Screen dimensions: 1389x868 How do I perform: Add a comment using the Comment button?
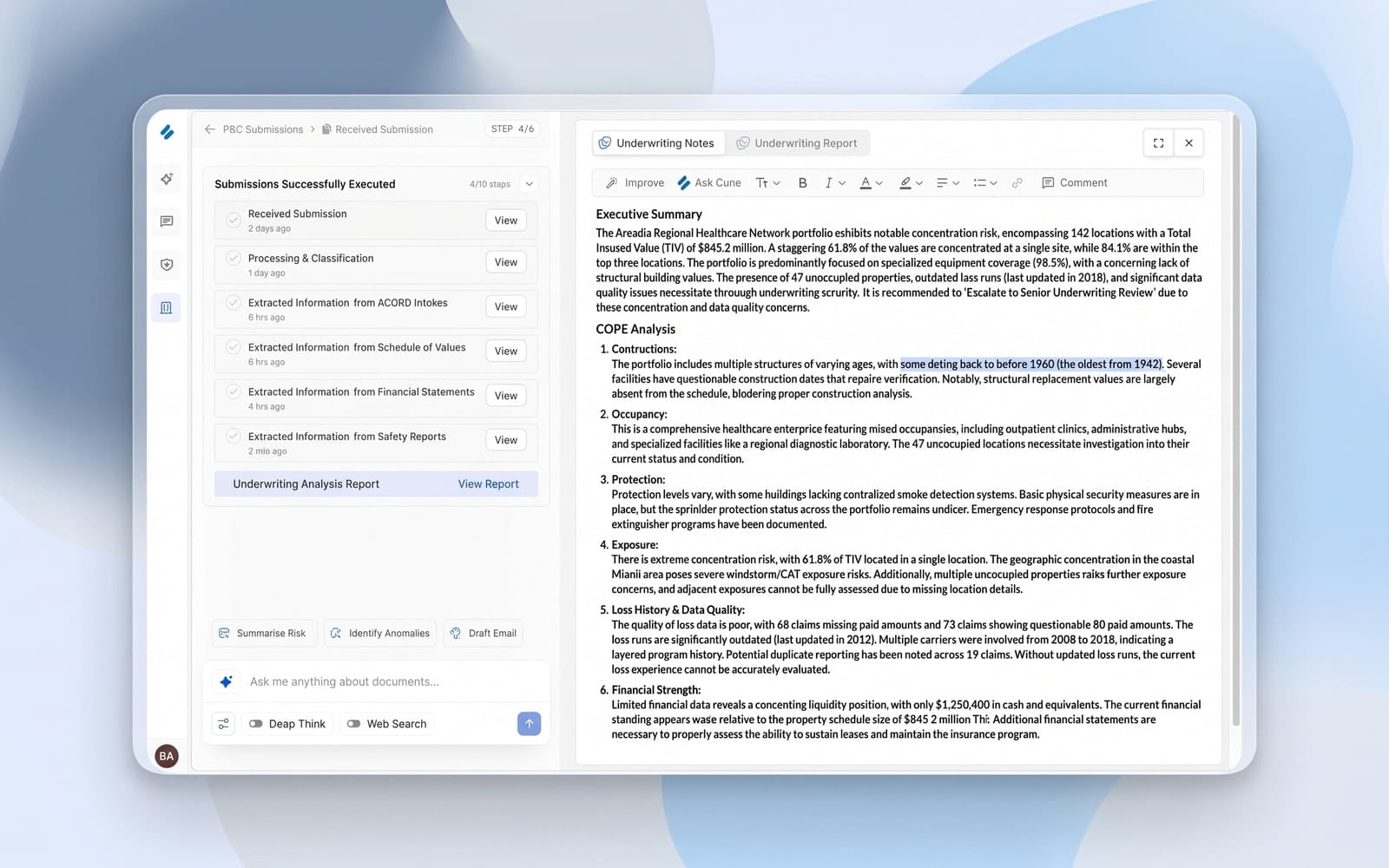tap(1075, 183)
